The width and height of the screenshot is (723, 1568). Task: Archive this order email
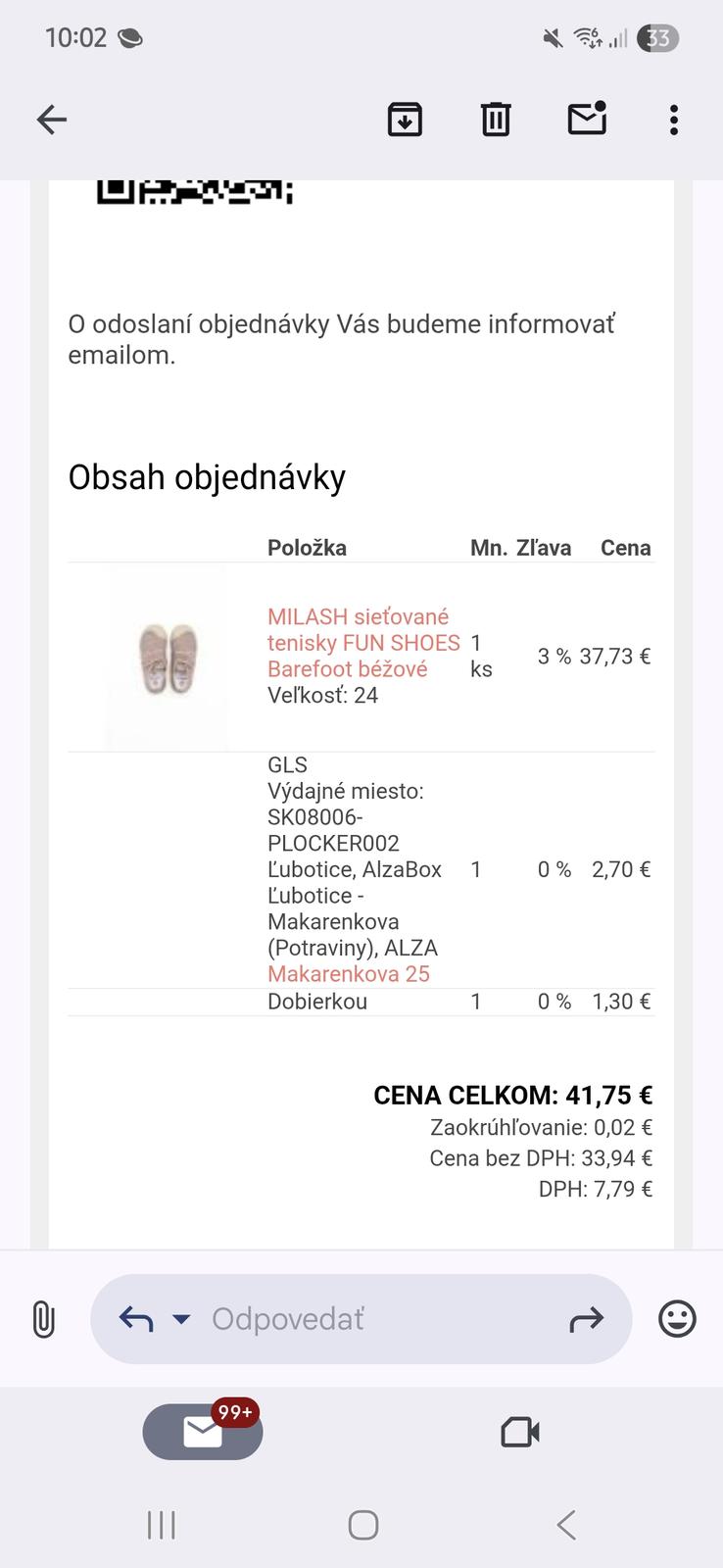coord(405,120)
